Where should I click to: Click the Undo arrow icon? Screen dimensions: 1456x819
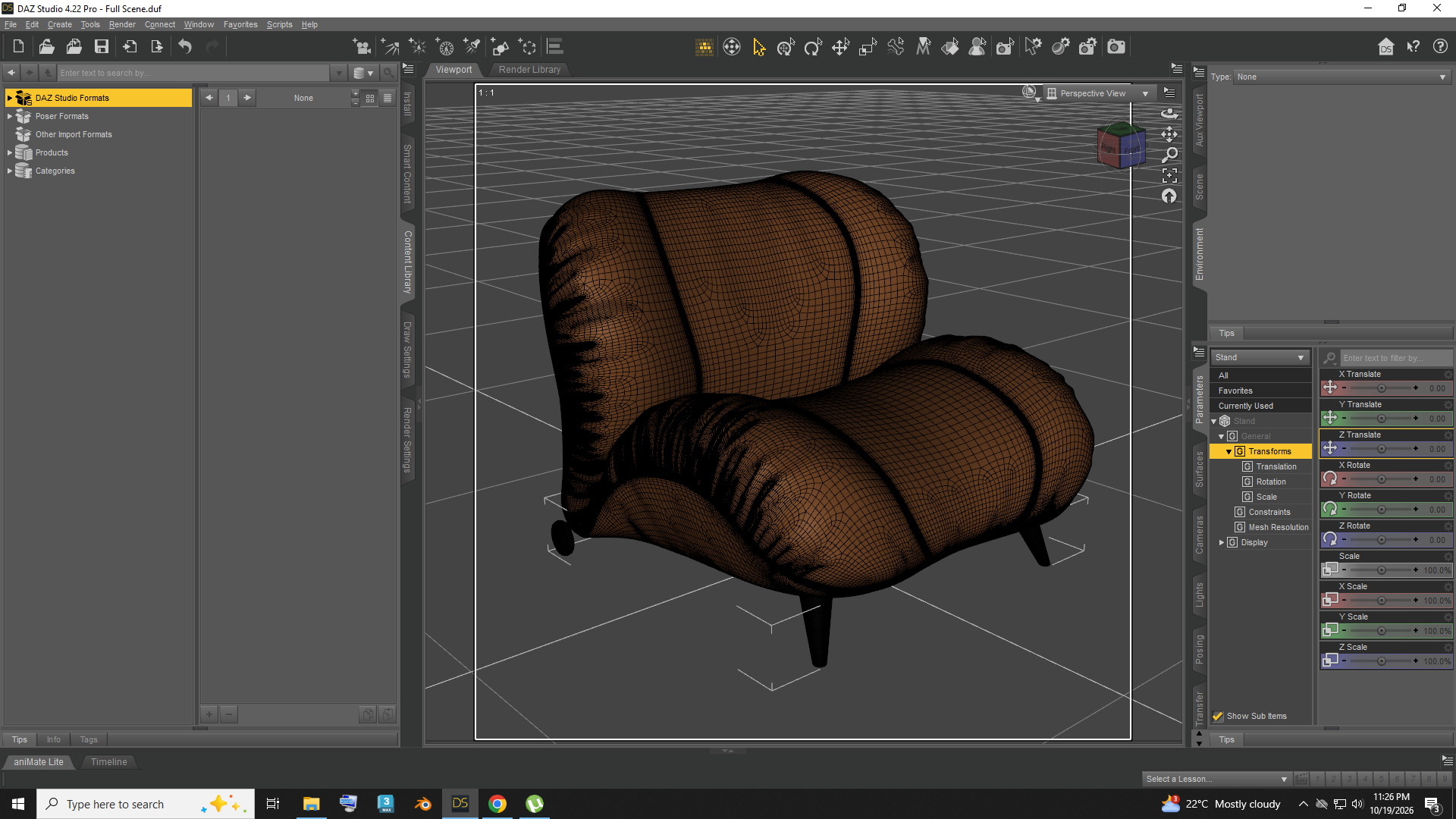pyautogui.click(x=185, y=47)
